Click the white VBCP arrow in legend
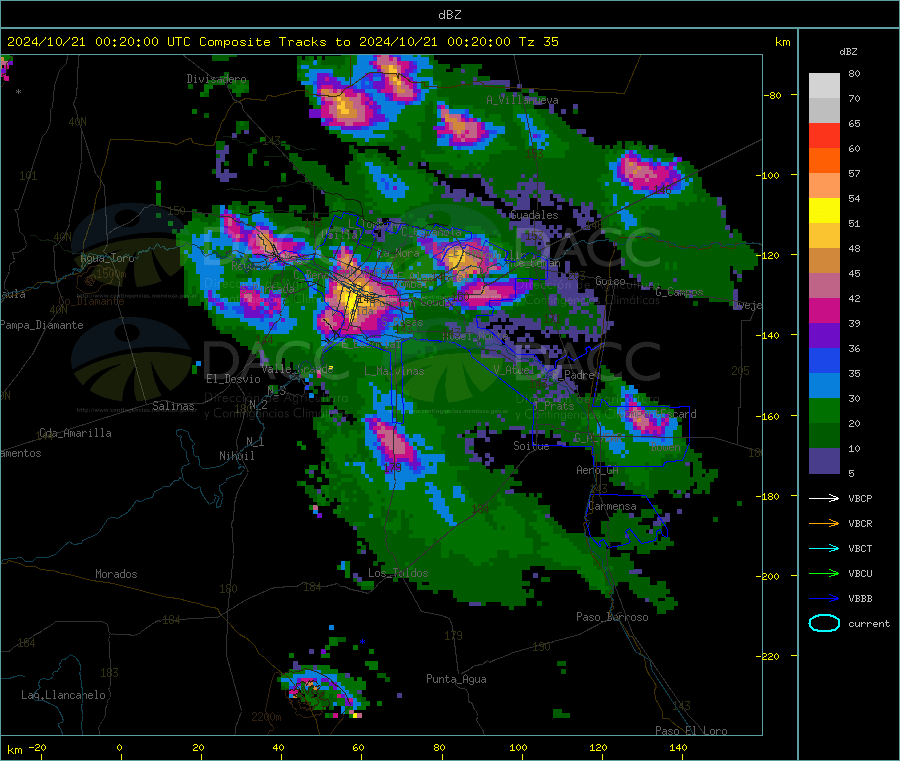 [x=824, y=498]
